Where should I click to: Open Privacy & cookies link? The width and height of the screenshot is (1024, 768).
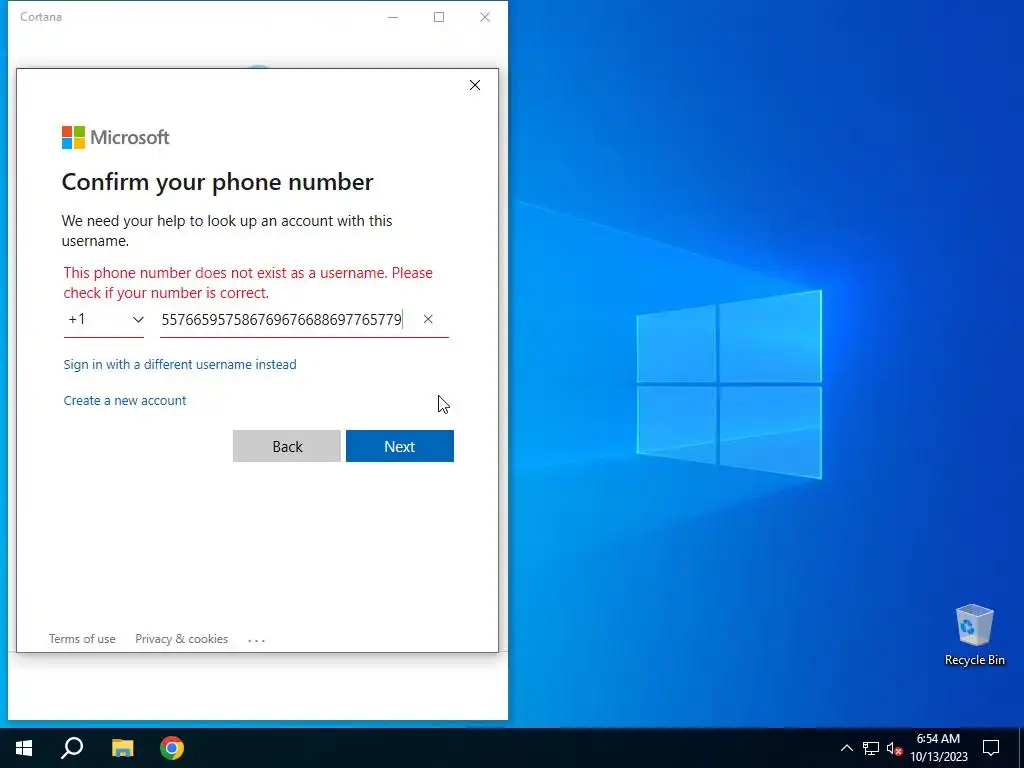182,639
